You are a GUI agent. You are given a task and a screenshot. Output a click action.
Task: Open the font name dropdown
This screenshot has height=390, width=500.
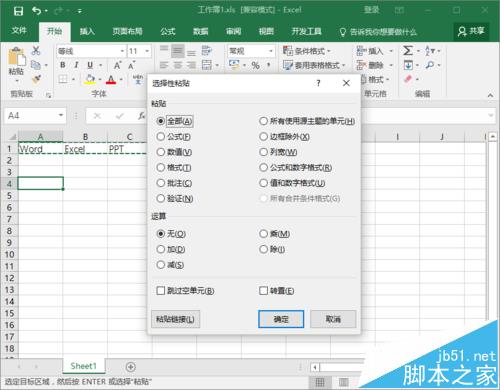[122, 51]
